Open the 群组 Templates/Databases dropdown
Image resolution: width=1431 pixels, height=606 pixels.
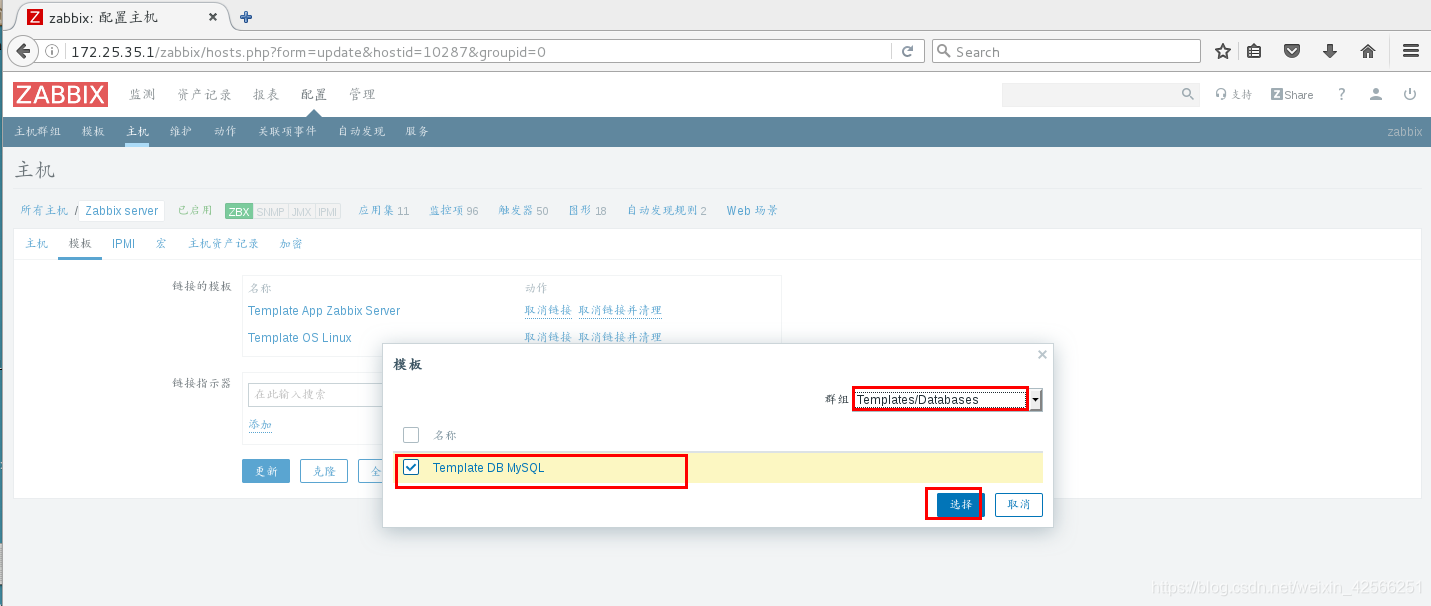point(948,399)
